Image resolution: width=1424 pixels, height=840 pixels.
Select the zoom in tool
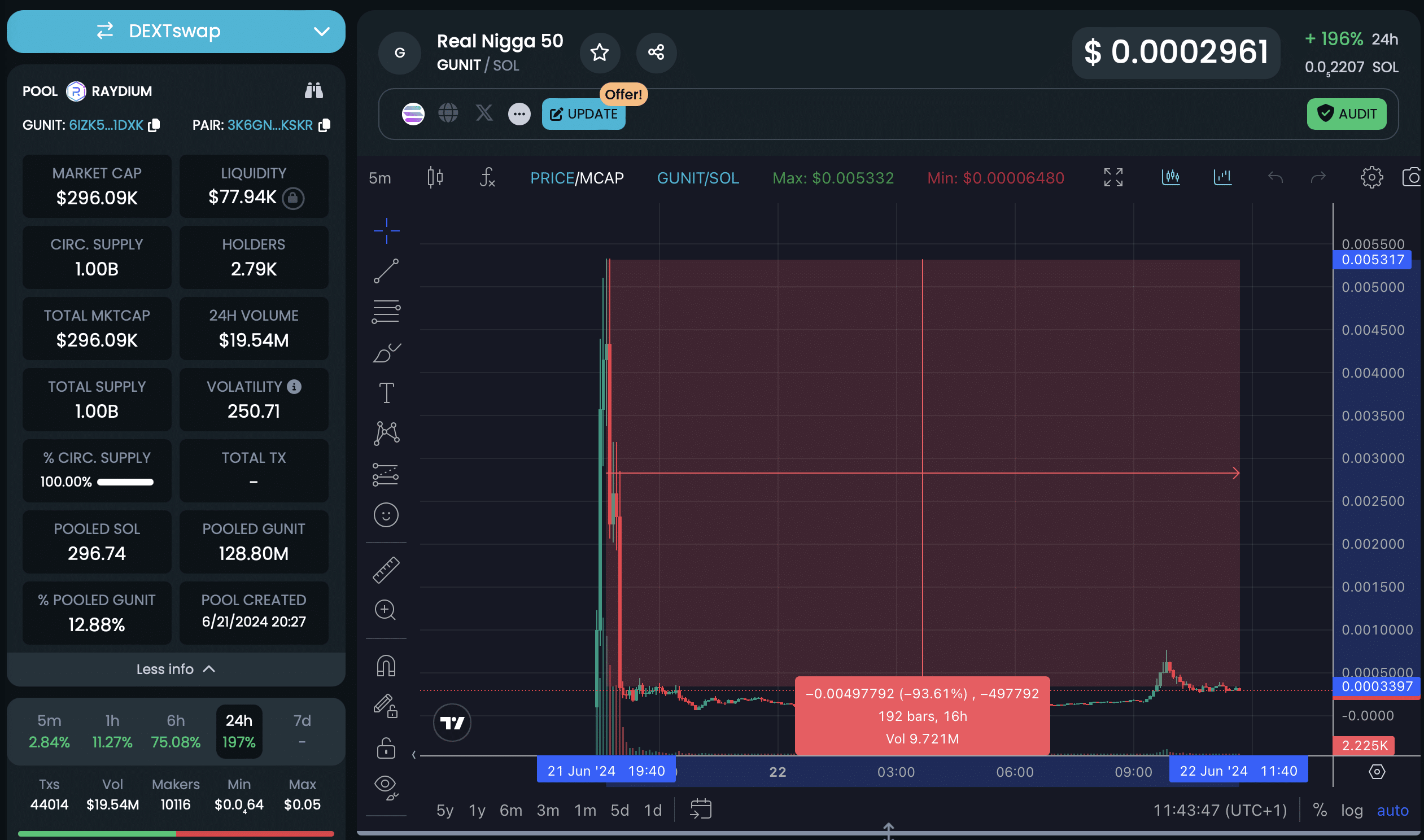[387, 611]
